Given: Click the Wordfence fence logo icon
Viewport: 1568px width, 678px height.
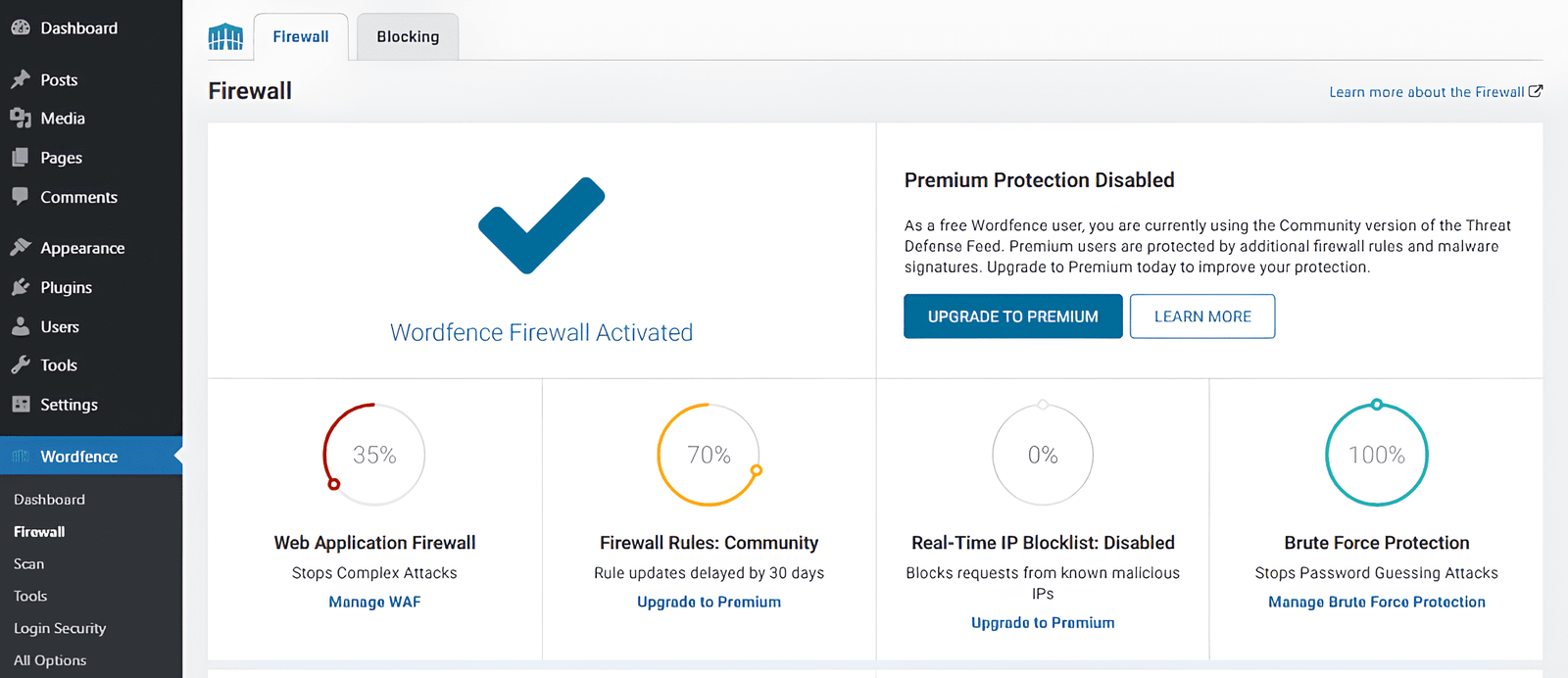Looking at the screenshot, I should [225, 37].
